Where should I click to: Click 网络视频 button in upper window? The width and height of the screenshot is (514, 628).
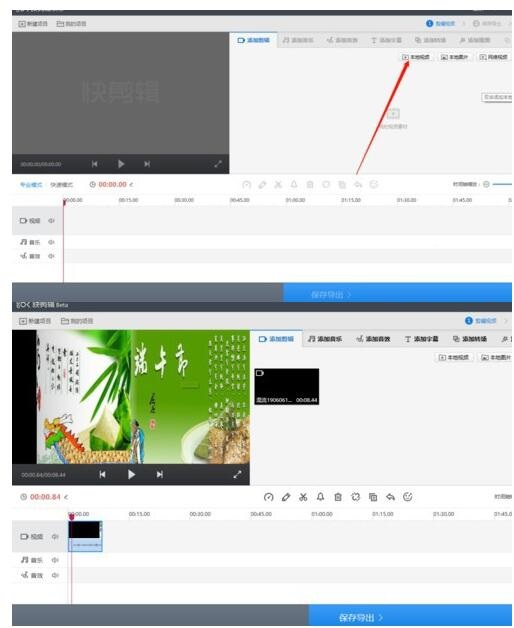click(494, 57)
